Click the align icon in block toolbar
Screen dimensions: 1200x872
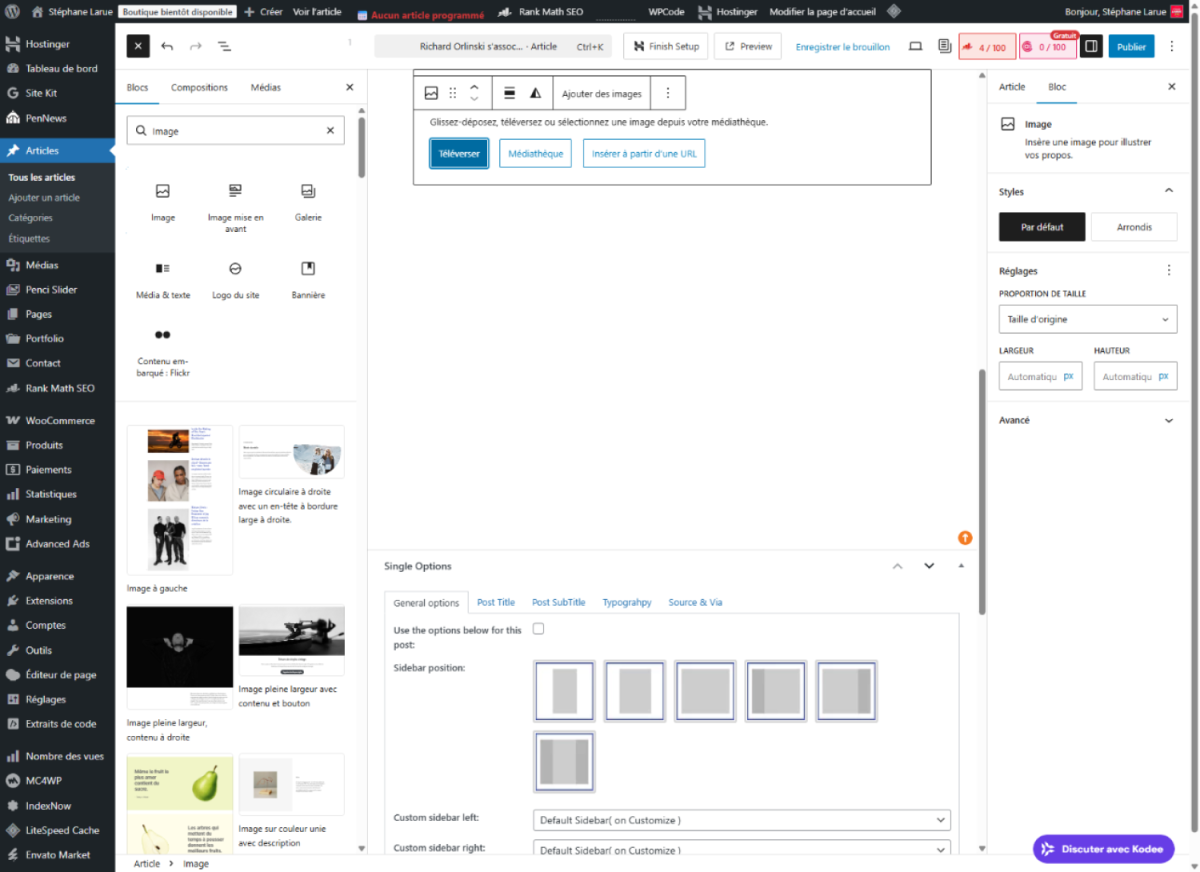click(509, 93)
